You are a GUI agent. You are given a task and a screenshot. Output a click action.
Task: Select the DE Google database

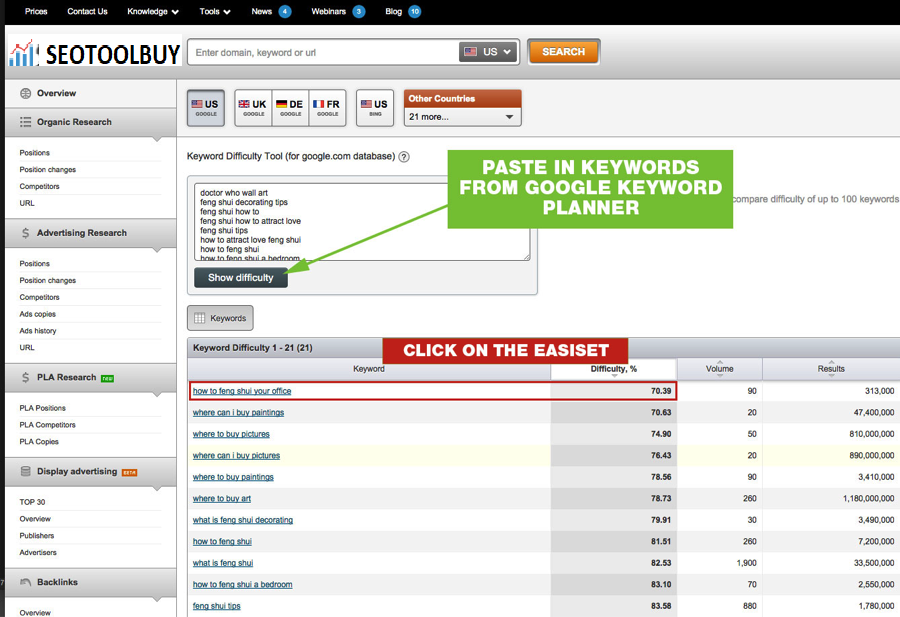(x=290, y=107)
